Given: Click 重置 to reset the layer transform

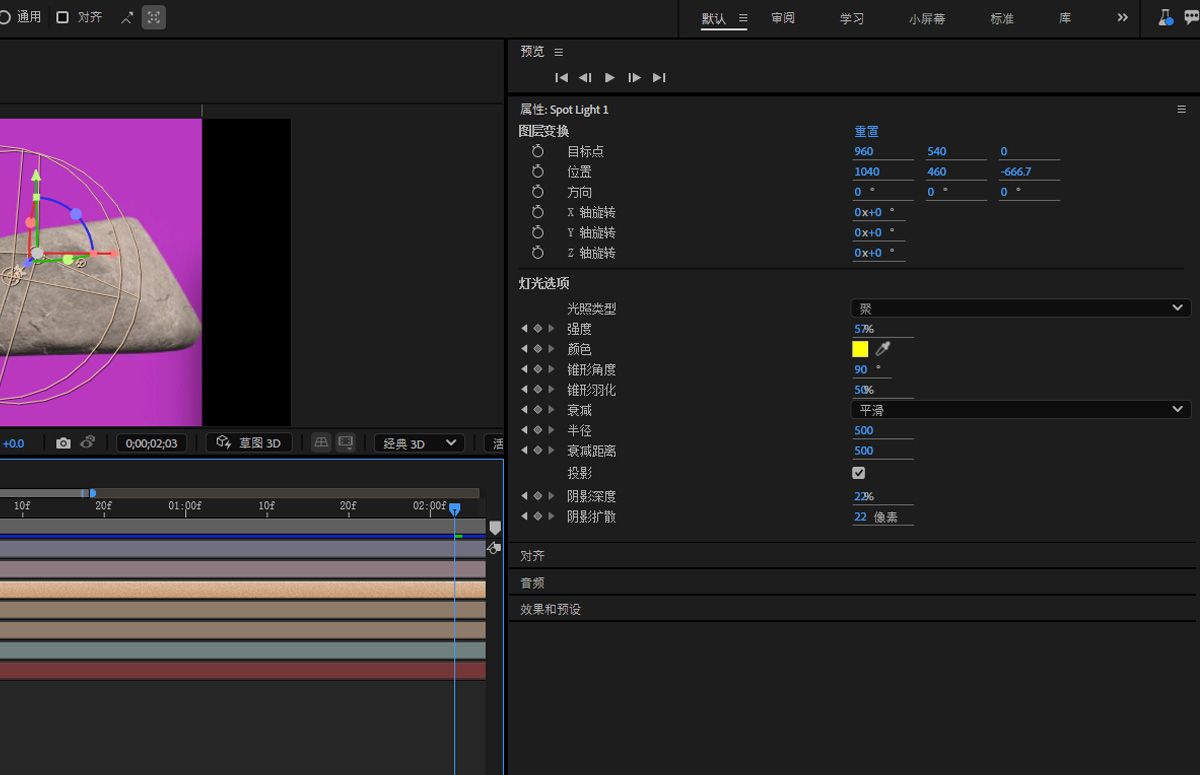Looking at the screenshot, I should 866,131.
